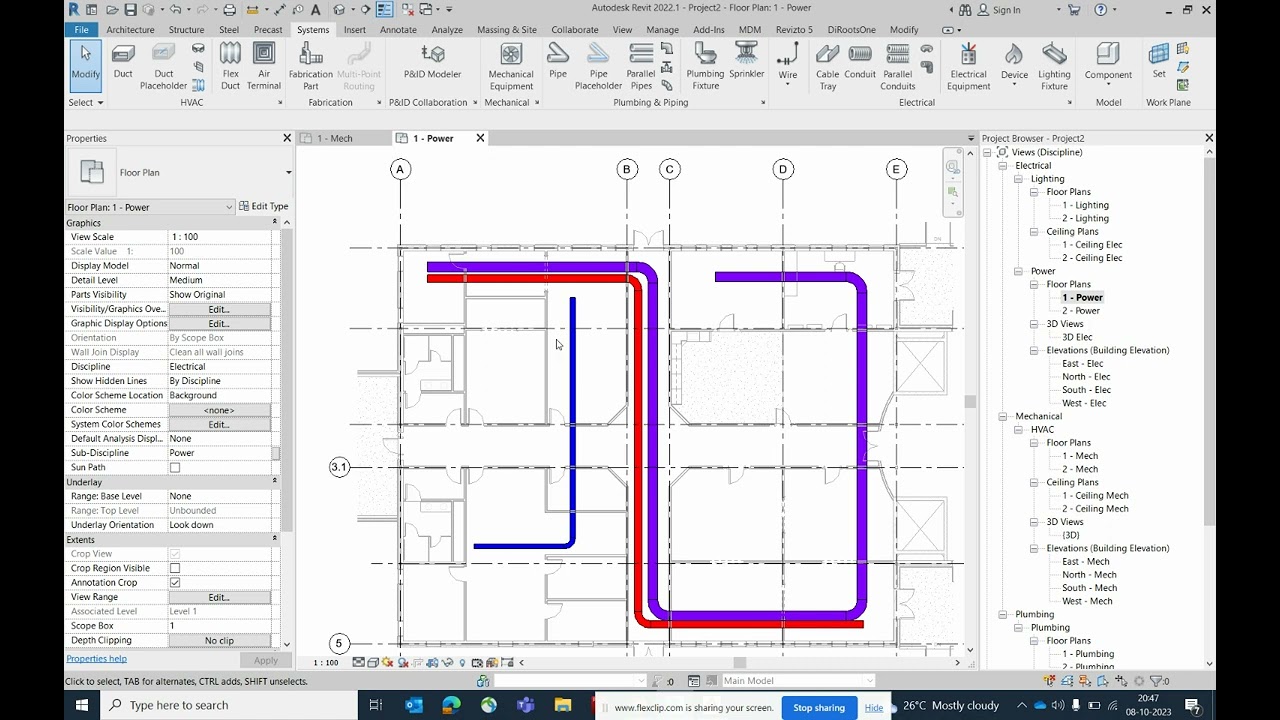Toggle the Sun Path checkbox
The image size is (1280, 720).
175,467
